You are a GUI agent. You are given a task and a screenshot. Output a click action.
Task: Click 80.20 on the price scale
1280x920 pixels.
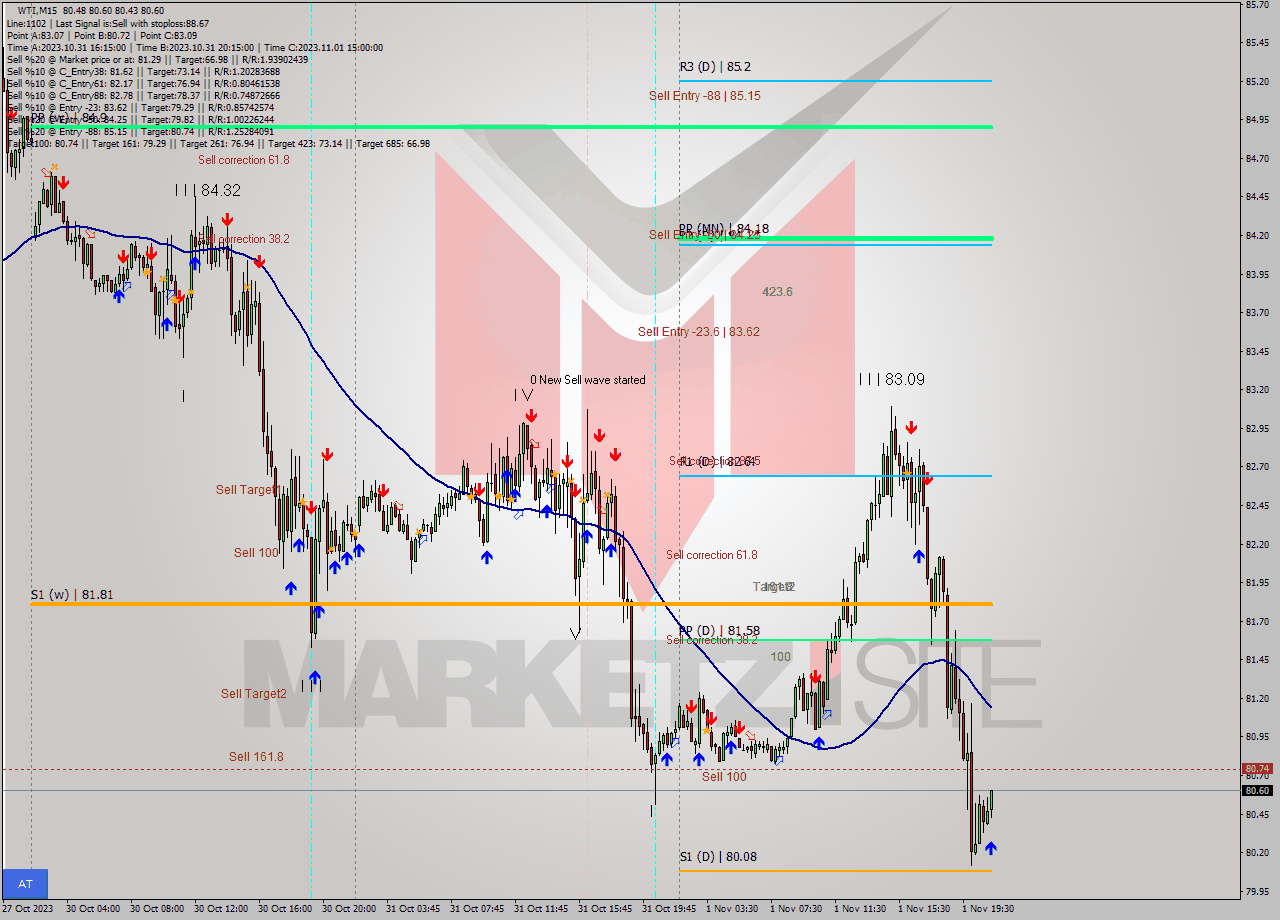pyautogui.click(x=1257, y=852)
